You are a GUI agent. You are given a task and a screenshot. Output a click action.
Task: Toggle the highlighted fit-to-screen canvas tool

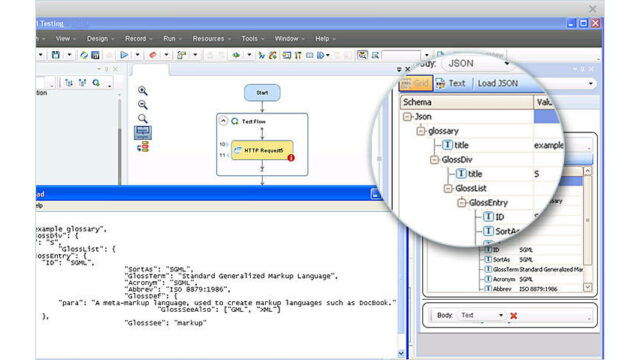click(x=142, y=132)
